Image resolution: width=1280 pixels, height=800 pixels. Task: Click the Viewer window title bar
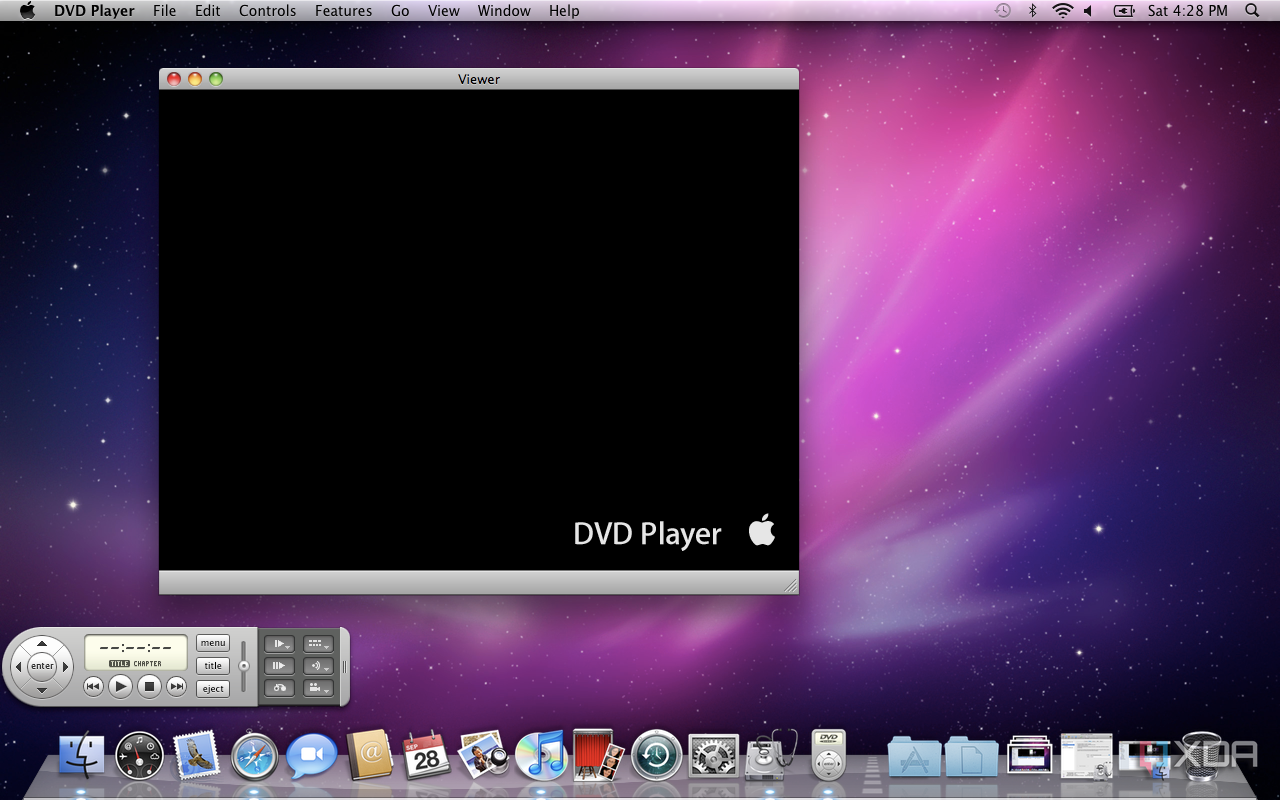[479, 79]
